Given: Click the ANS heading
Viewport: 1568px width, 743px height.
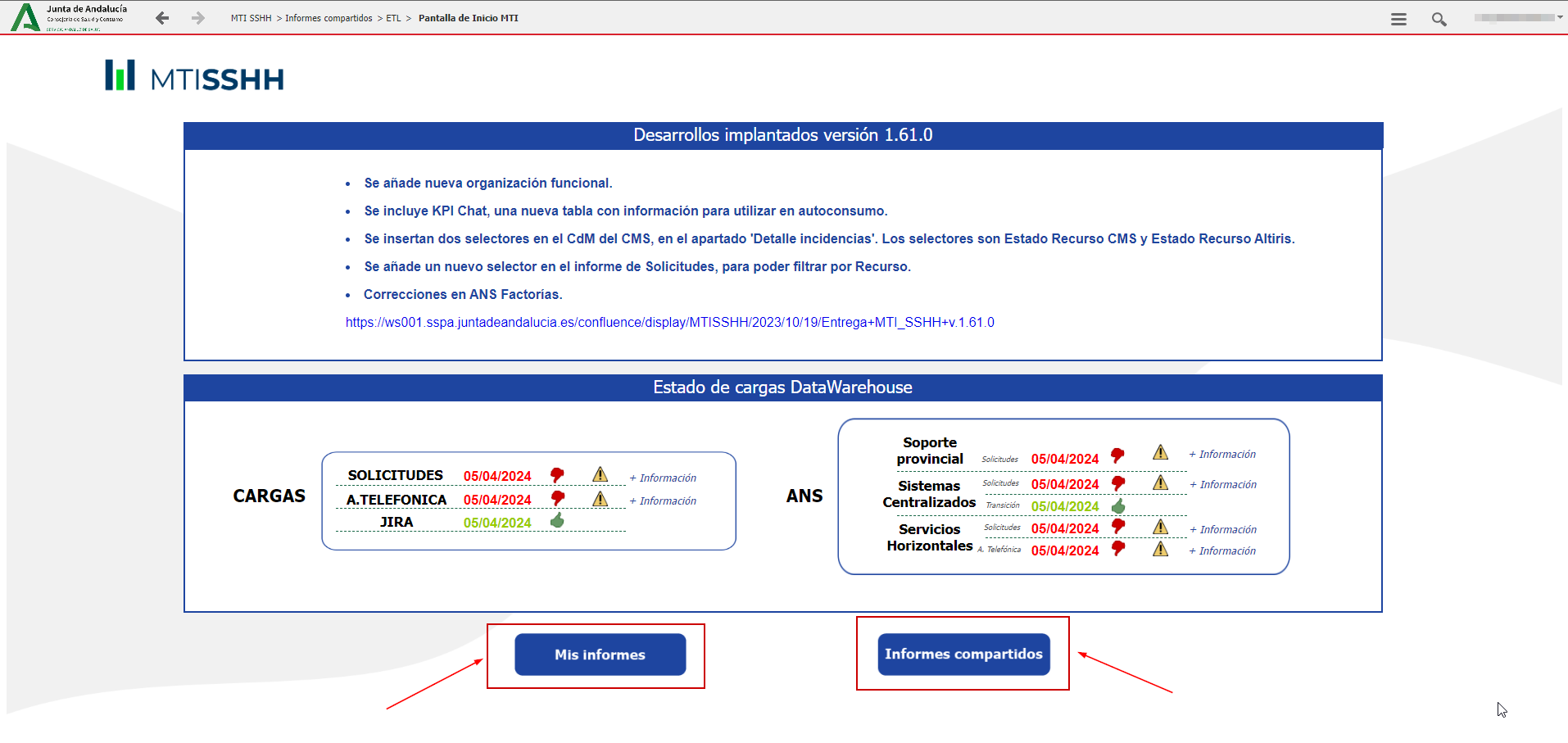Looking at the screenshot, I should pyautogui.click(x=804, y=496).
